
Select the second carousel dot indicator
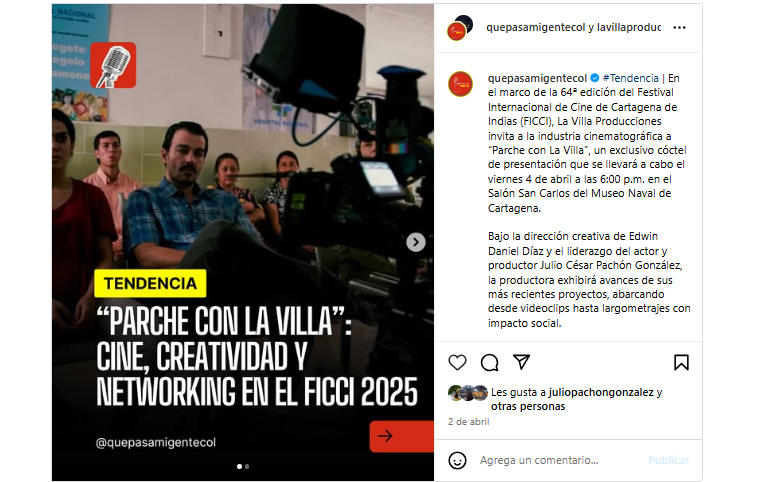247,466
